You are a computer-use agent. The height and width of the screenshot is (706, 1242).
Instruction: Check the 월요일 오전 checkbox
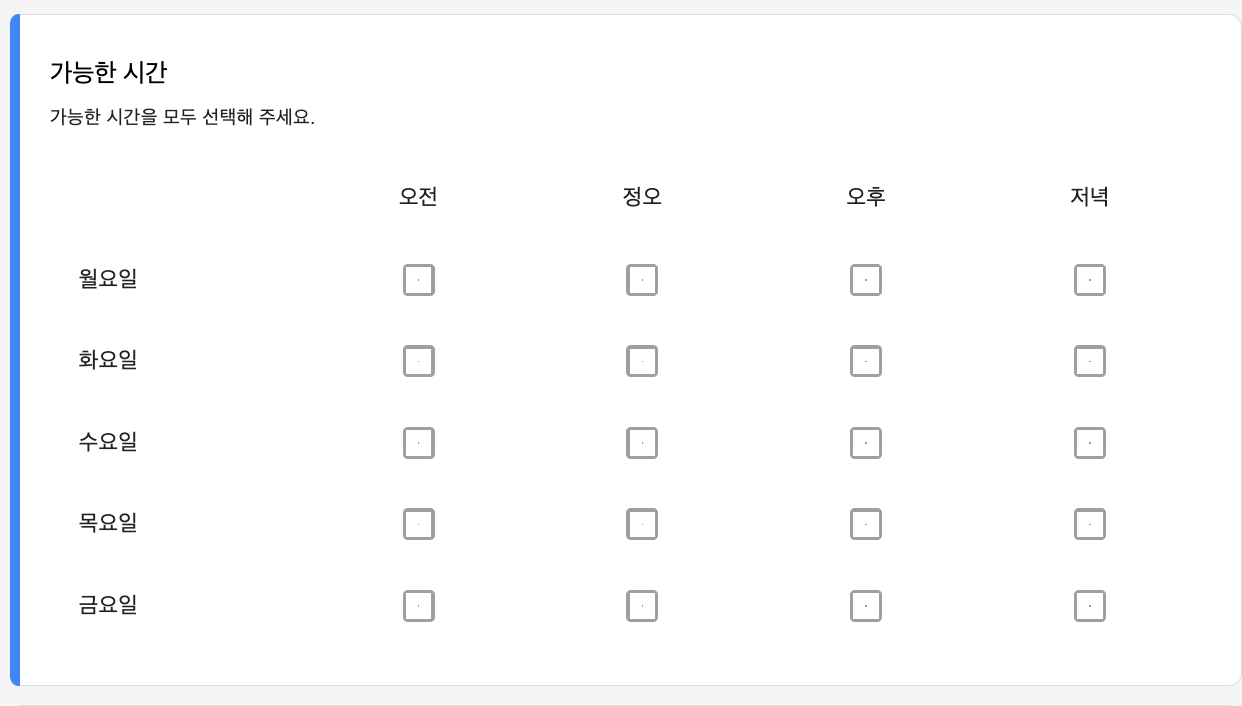tap(419, 280)
